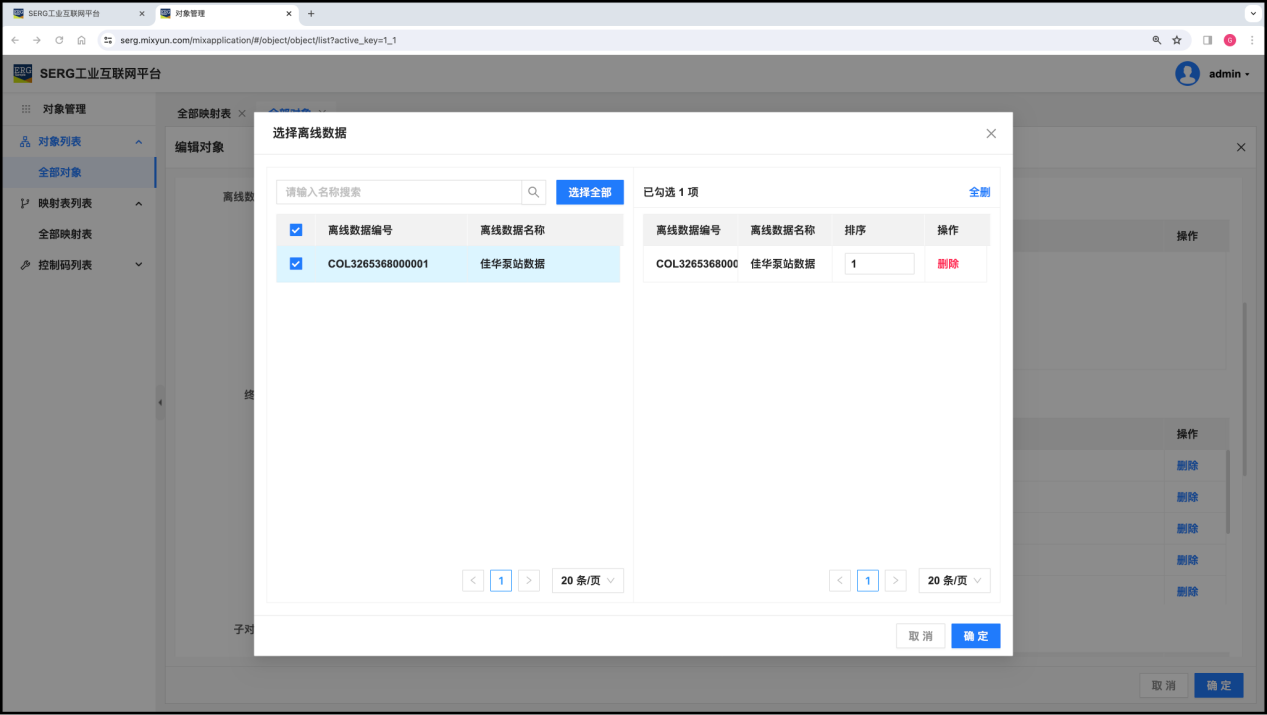1267x715 pixels.
Task: Click the admin user avatar icon
Action: click(1187, 74)
